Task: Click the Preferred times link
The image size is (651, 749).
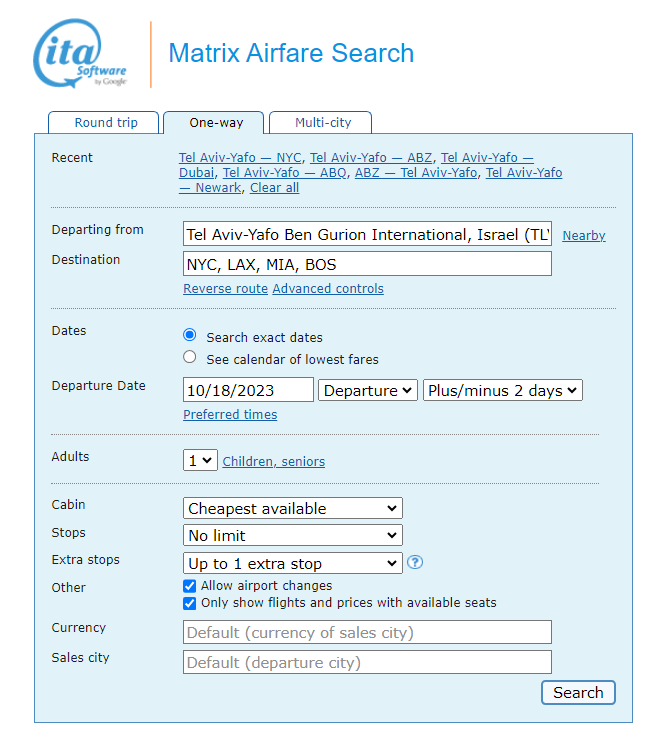Action: click(230, 415)
